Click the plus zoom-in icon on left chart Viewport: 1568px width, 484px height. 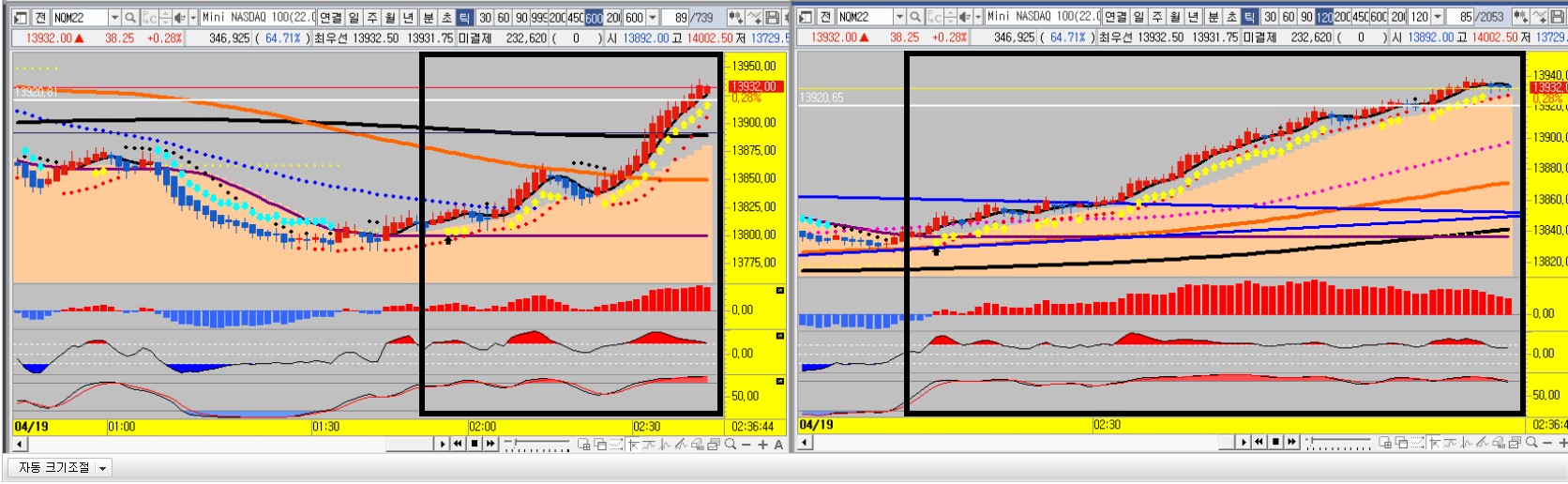(762, 445)
